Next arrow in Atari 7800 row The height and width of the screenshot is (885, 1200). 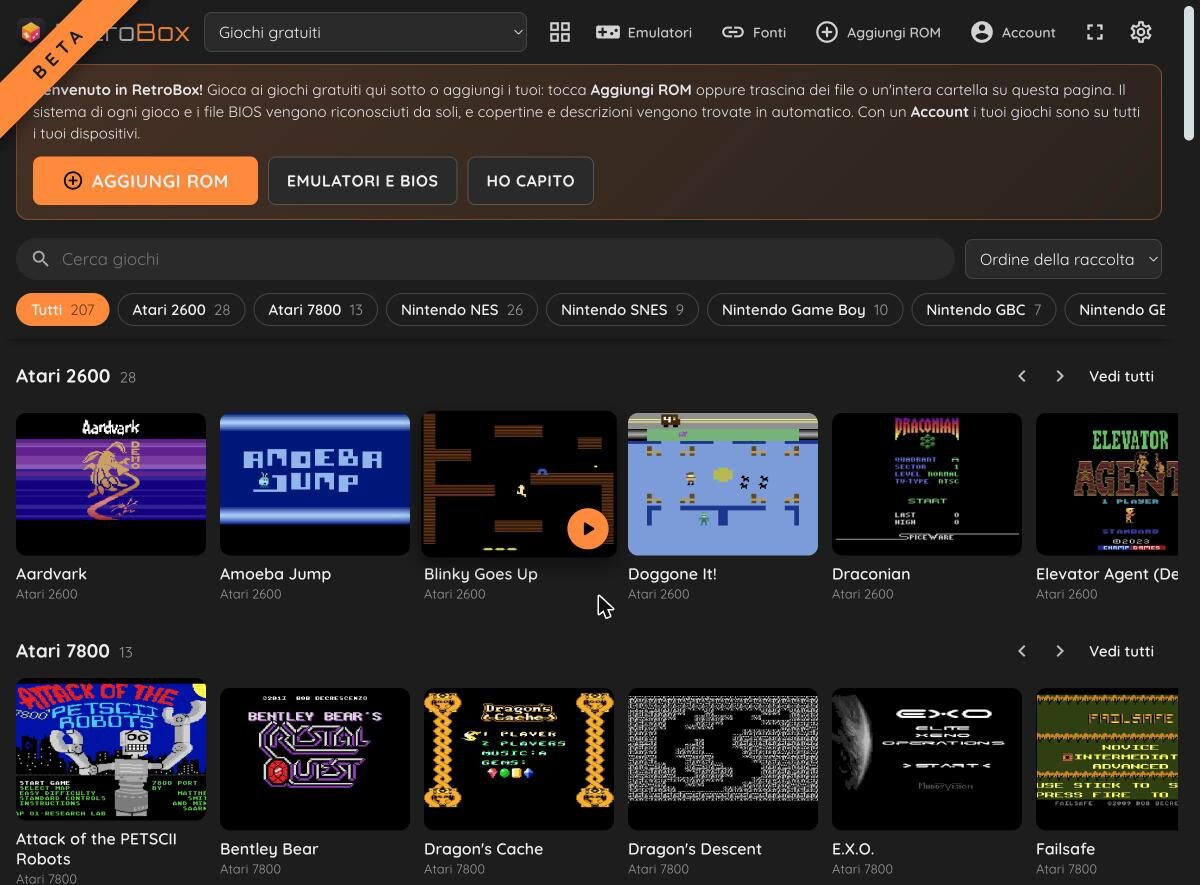coord(1060,651)
